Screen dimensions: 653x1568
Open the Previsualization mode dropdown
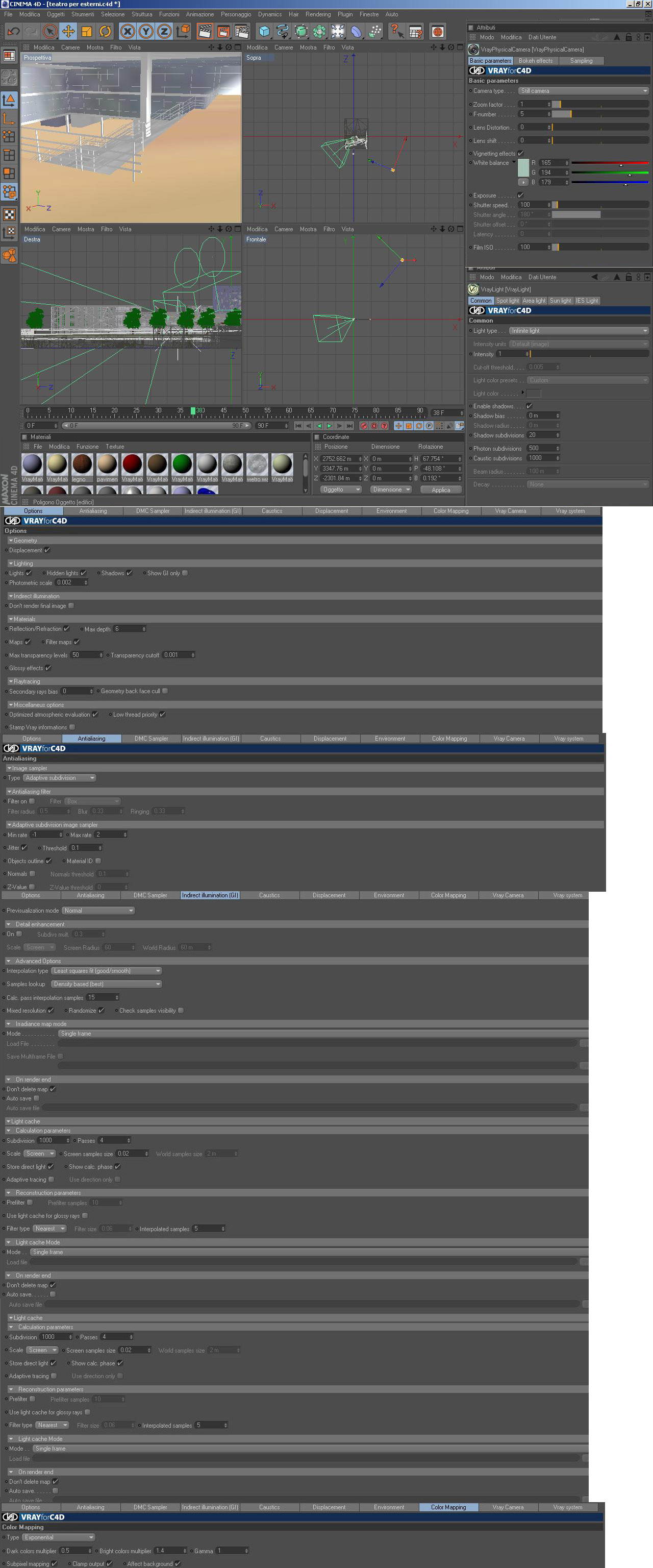[x=97, y=911]
